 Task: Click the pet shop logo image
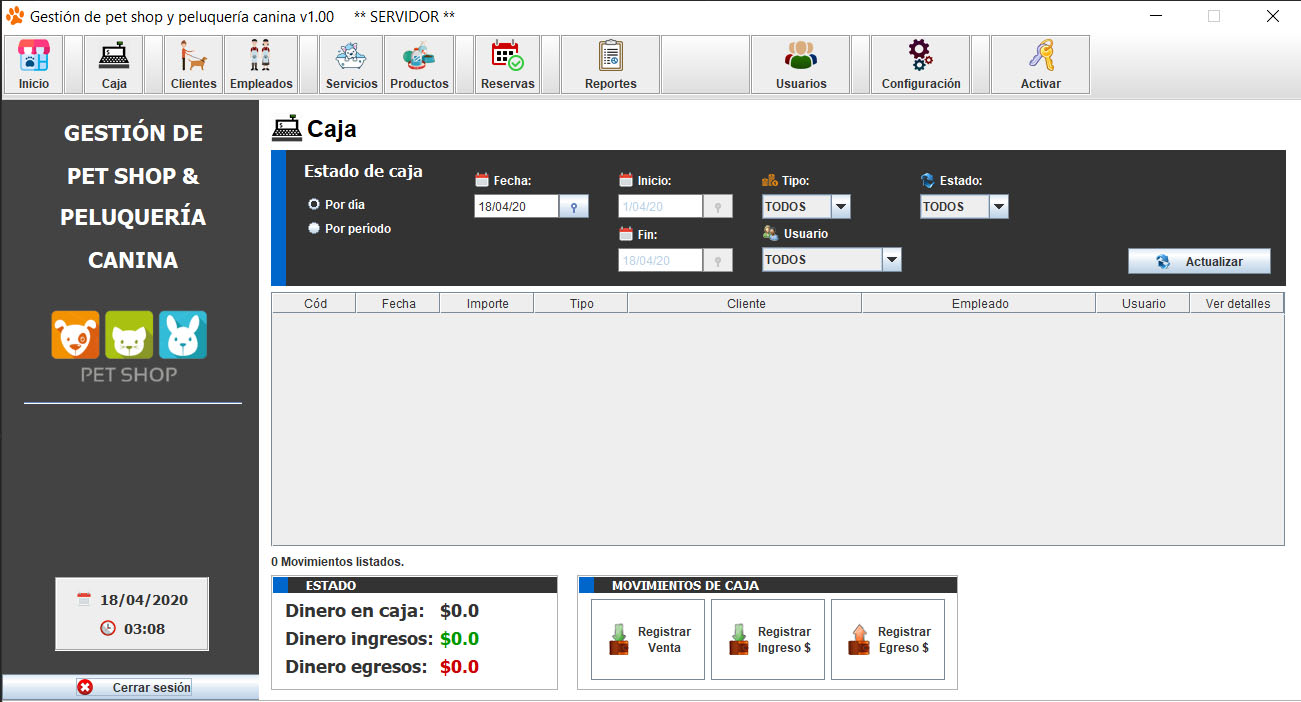[129, 346]
